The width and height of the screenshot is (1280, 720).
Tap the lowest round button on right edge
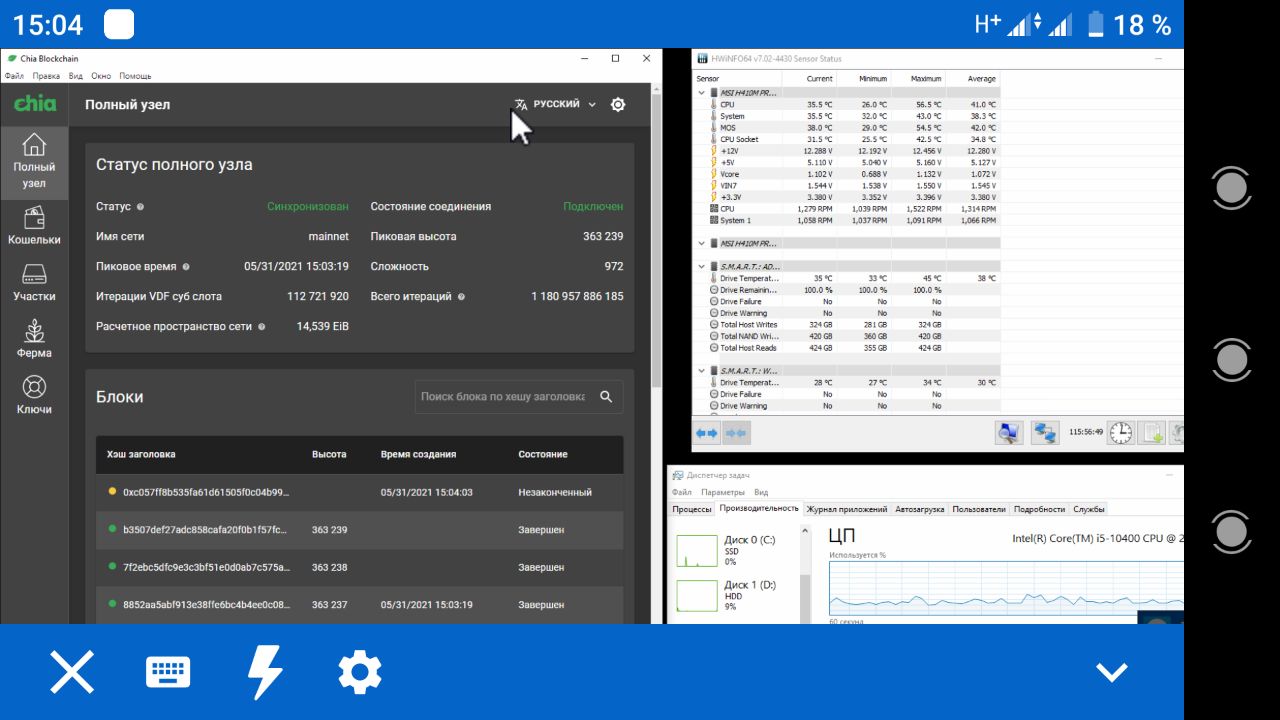click(1231, 531)
